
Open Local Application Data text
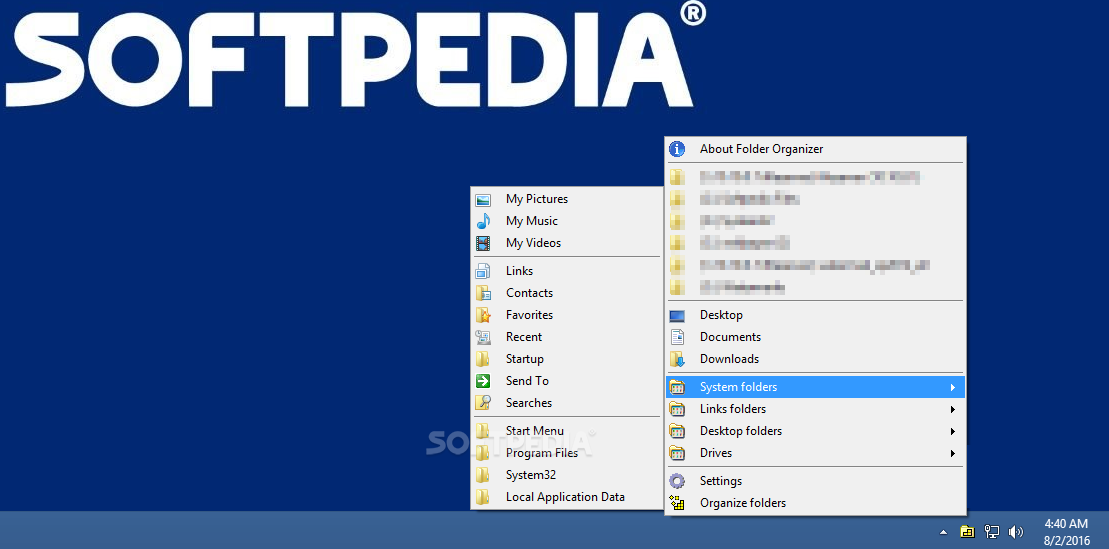point(565,497)
